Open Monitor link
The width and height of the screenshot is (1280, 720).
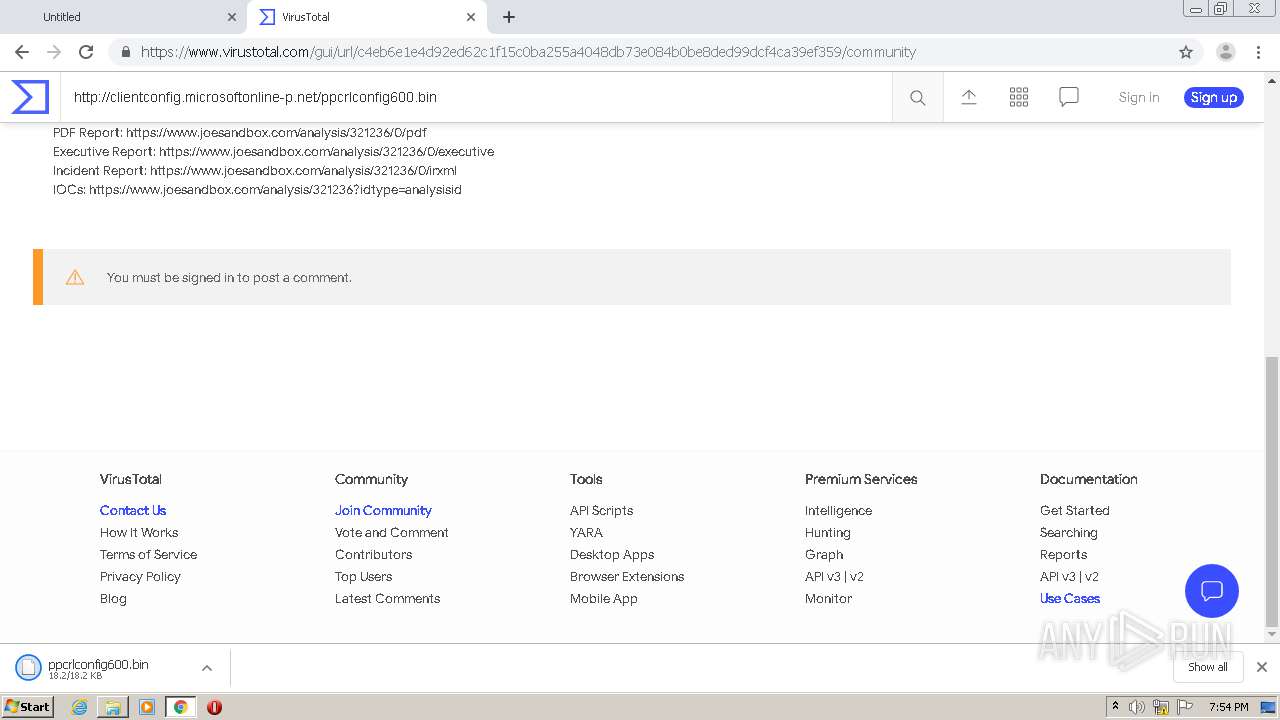coord(828,598)
